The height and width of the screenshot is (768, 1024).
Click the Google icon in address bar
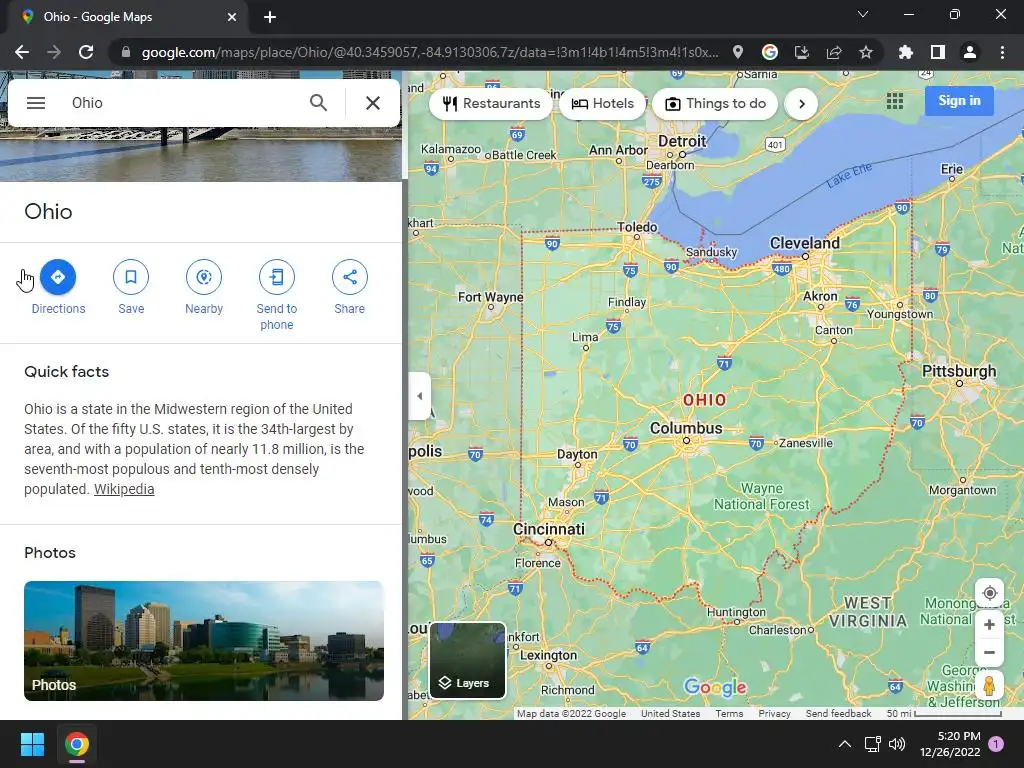[770, 52]
